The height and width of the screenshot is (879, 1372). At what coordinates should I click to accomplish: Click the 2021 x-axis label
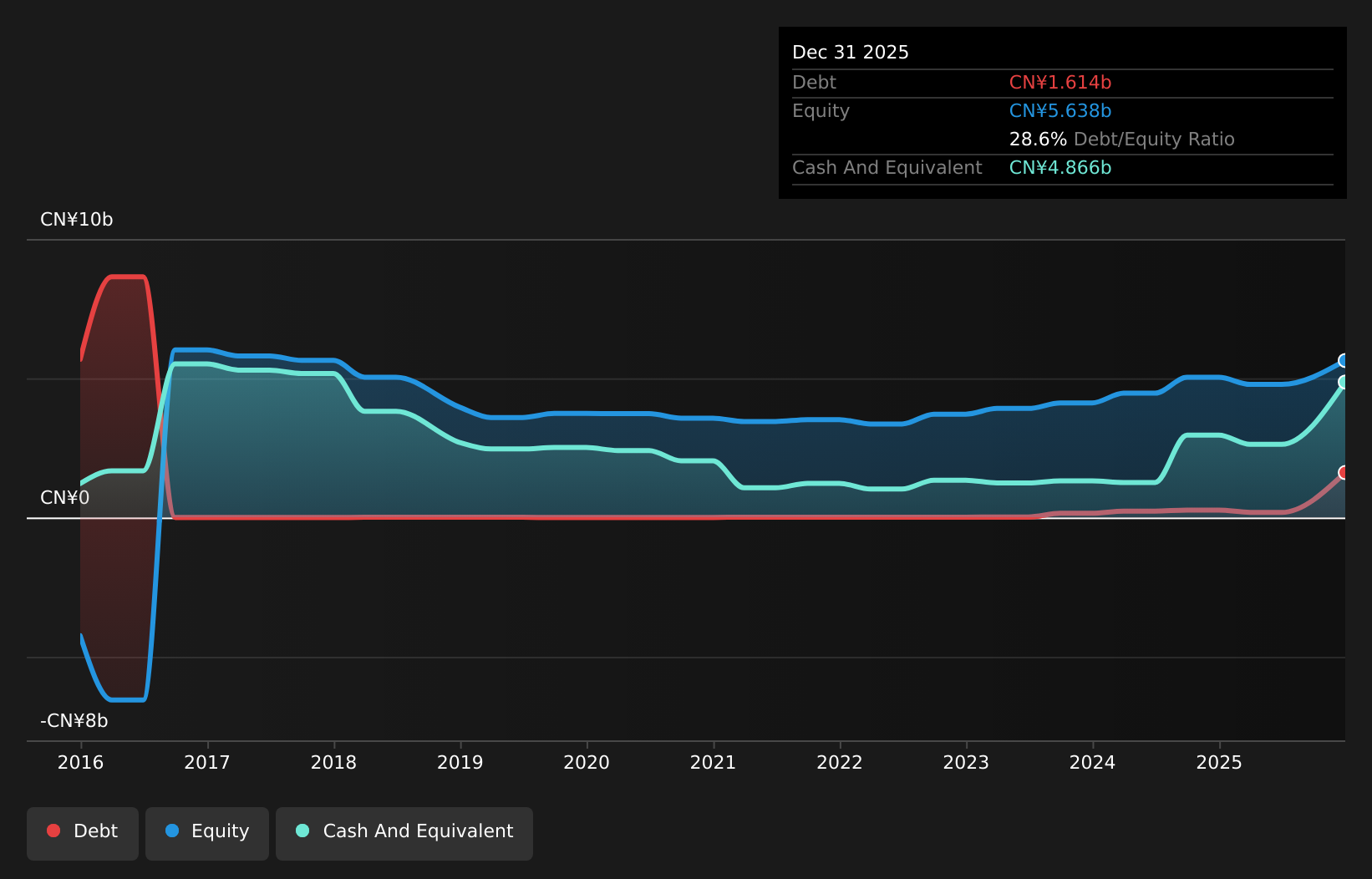[713, 763]
